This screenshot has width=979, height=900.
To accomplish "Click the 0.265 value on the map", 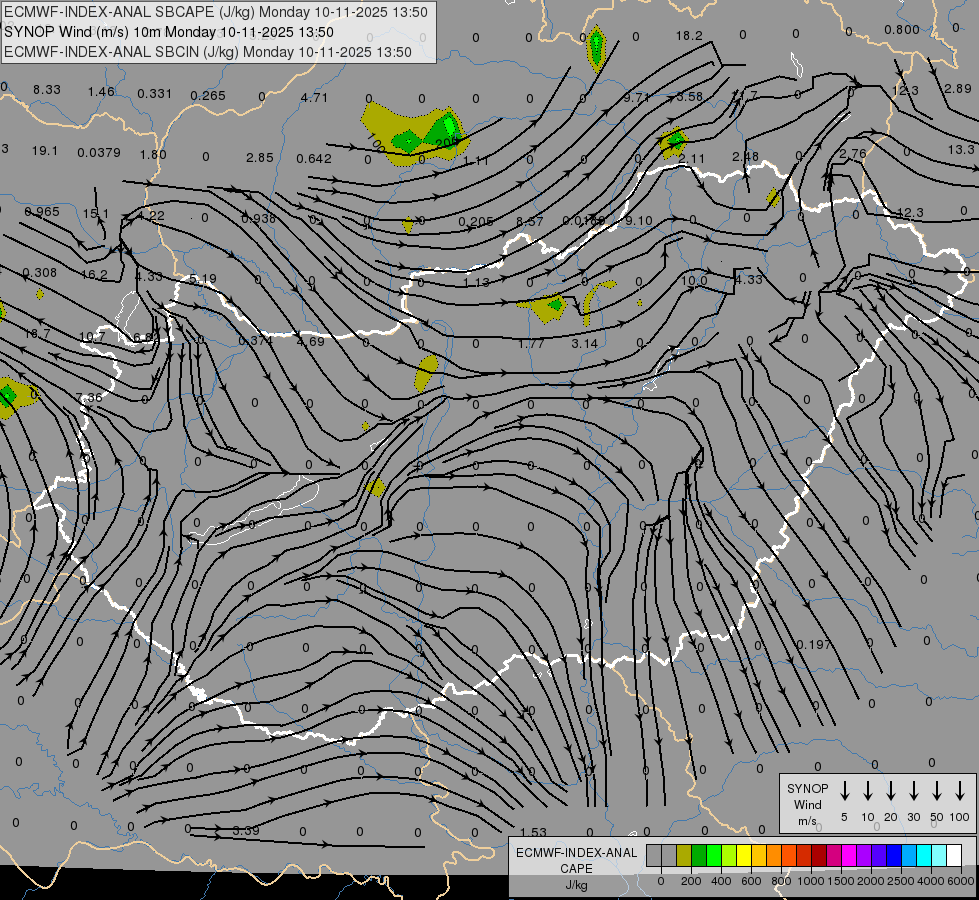I will (208, 96).
